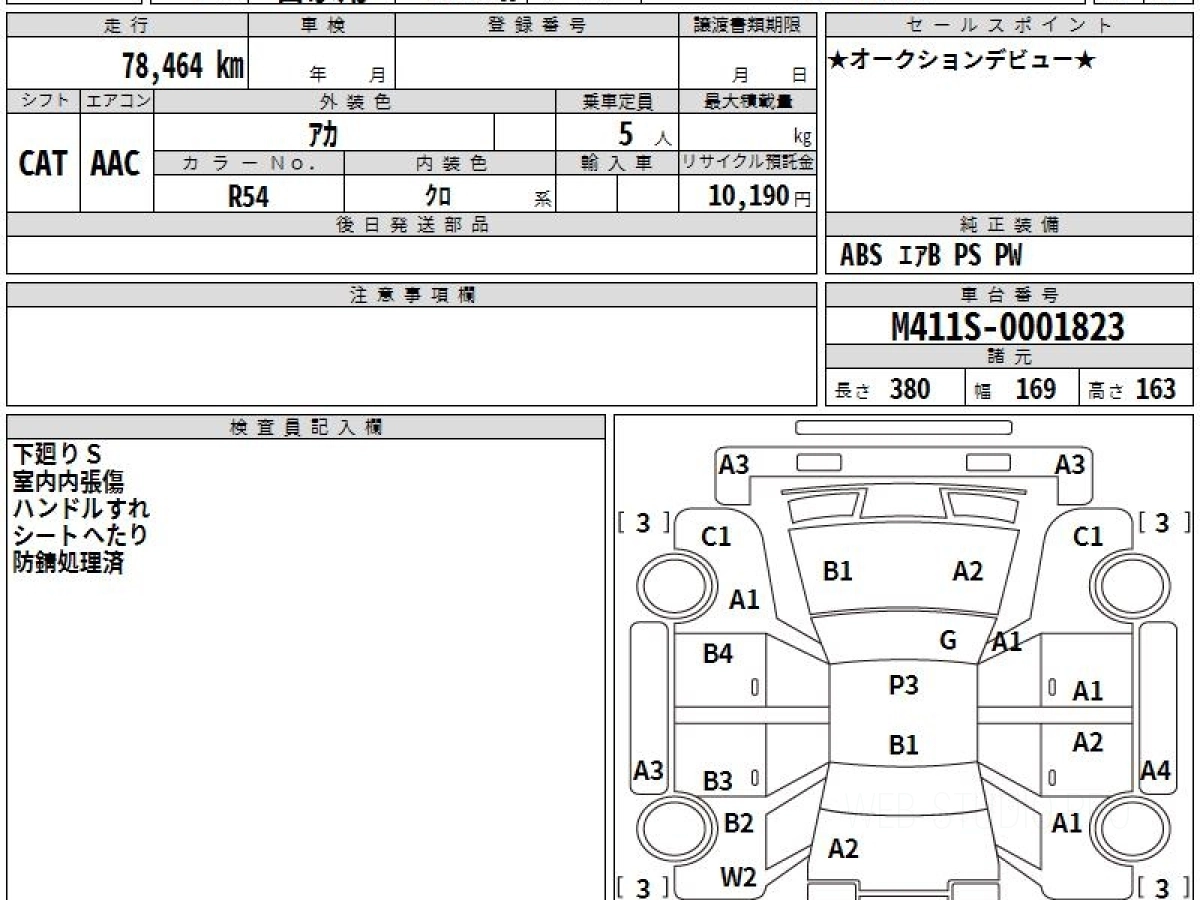Image resolution: width=1200 pixels, height=900 pixels.
Task: Click the 走行 column header
Action: click(127, 26)
